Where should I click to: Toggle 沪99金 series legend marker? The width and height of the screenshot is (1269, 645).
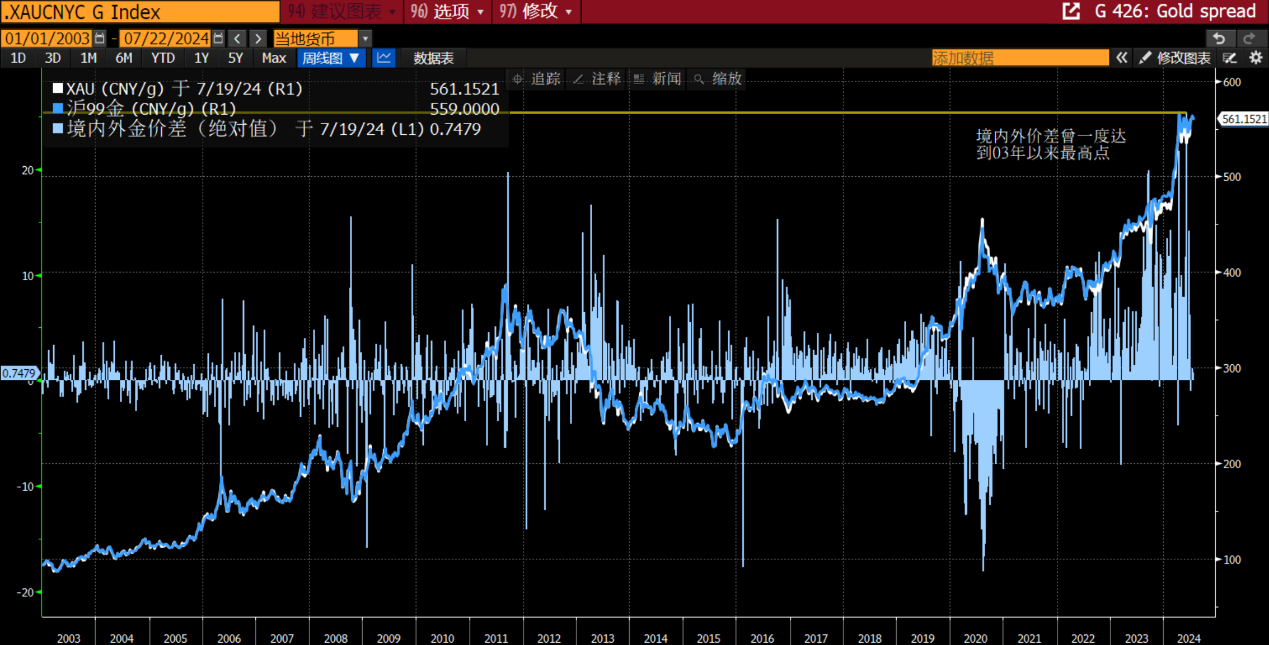tap(58, 109)
